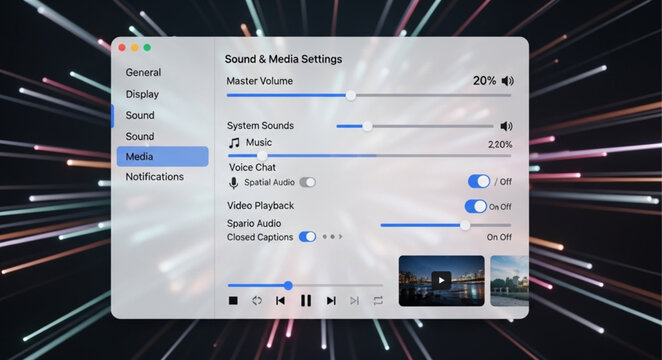The width and height of the screenshot is (662, 360).
Task: Toggle the Spatial Audio switch
Action: [307, 182]
